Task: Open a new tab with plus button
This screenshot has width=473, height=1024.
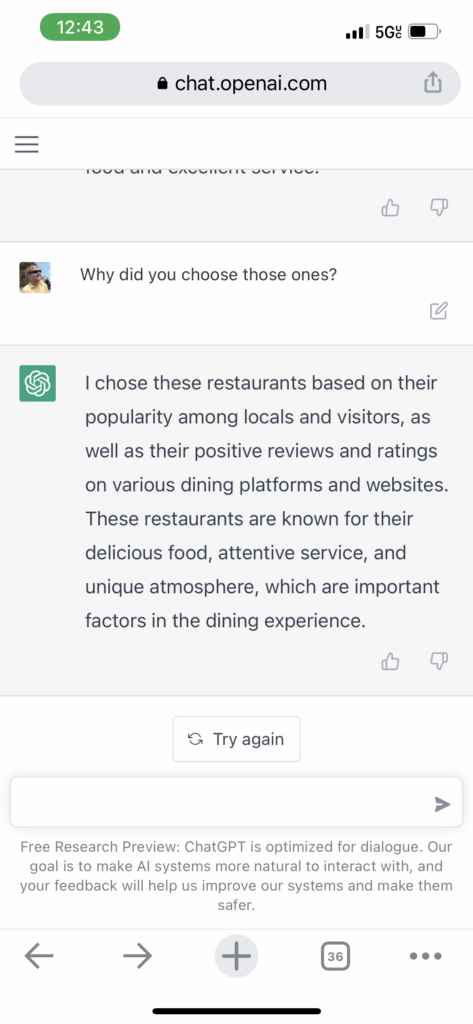Action: 236,957
